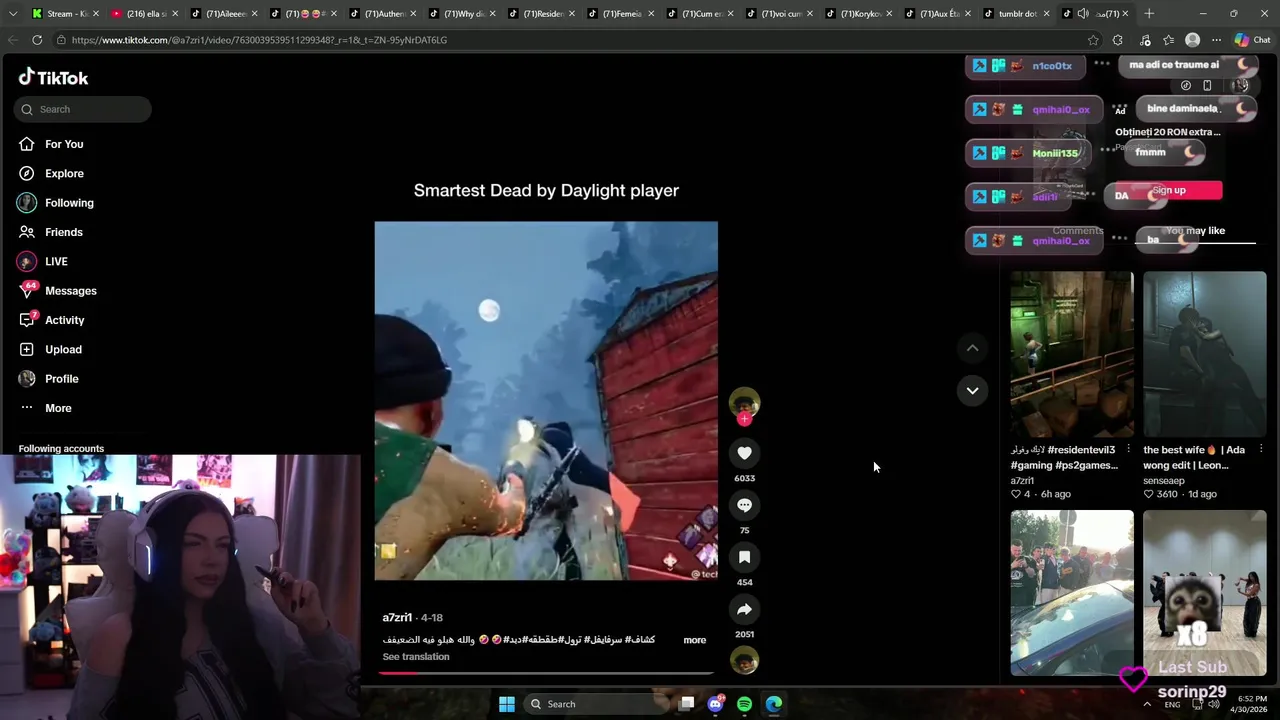This screenshot has height=720, width=1280.
Task: Open the Windows Start menu
Action: (507, 704)
